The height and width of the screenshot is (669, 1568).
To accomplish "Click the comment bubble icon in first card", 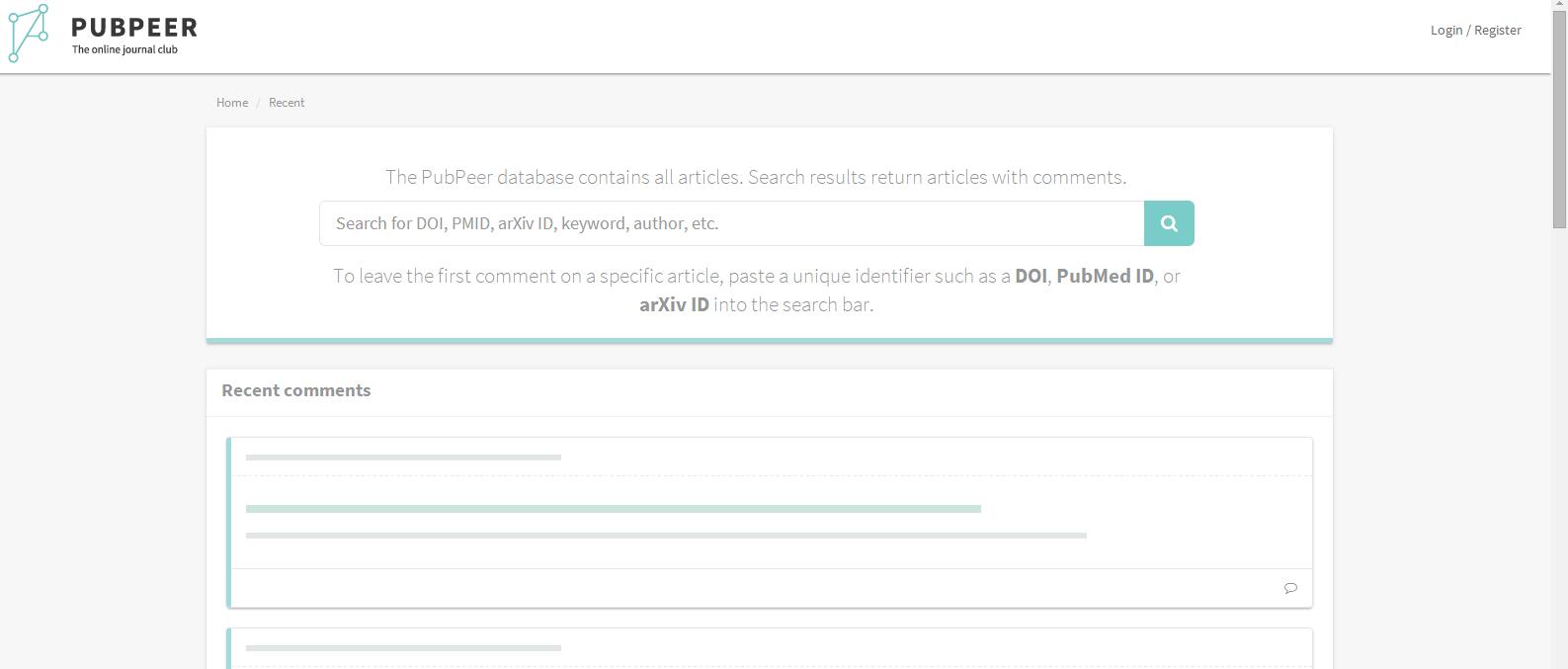I will tap(1290, 588).
